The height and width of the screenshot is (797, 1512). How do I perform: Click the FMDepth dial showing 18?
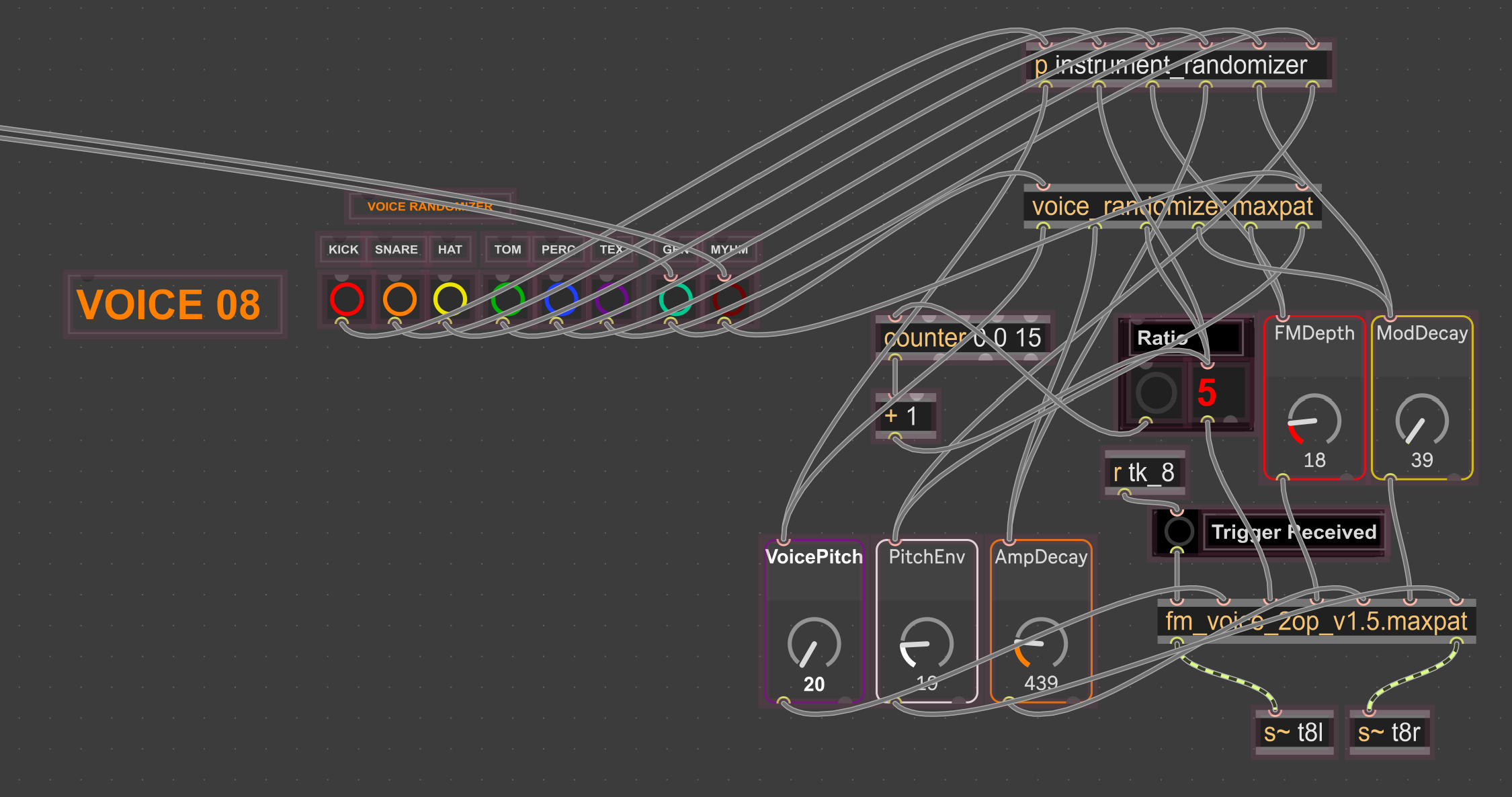click(x=1314, y=421)
